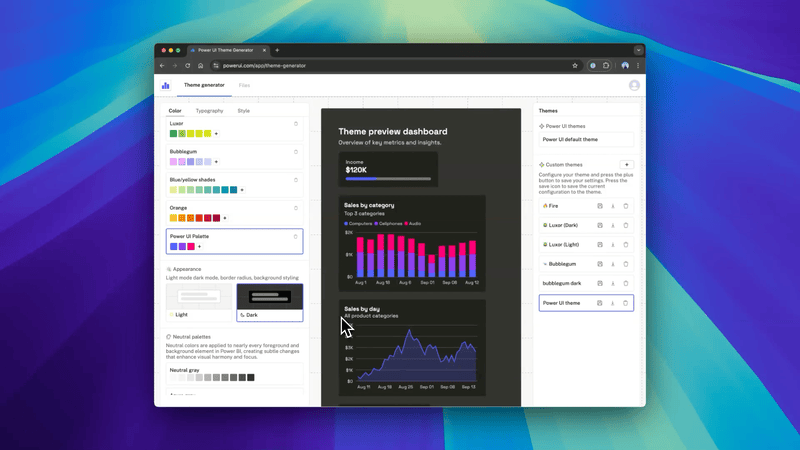
Task: Add a color to the Bubblegum palette
Action: coord(216,162)
